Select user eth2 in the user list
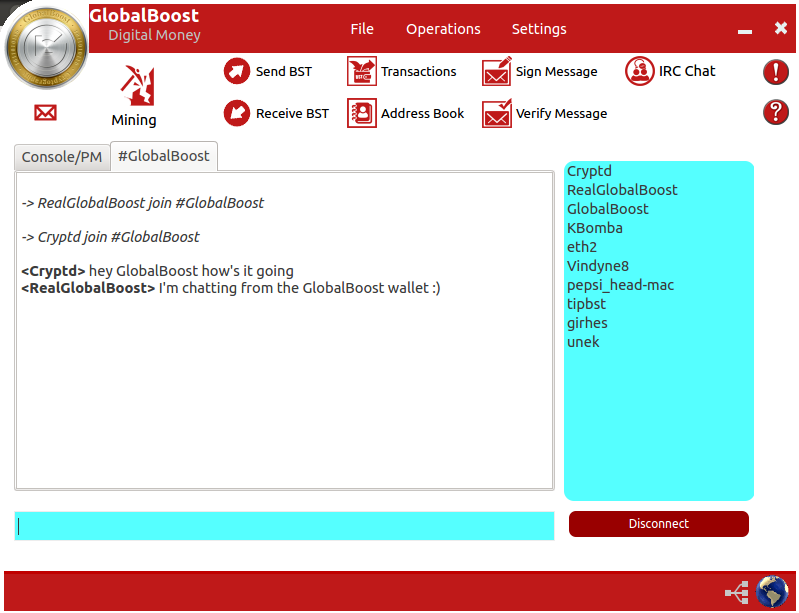This screenshot has width=799, height=613. tap(582, 247)
